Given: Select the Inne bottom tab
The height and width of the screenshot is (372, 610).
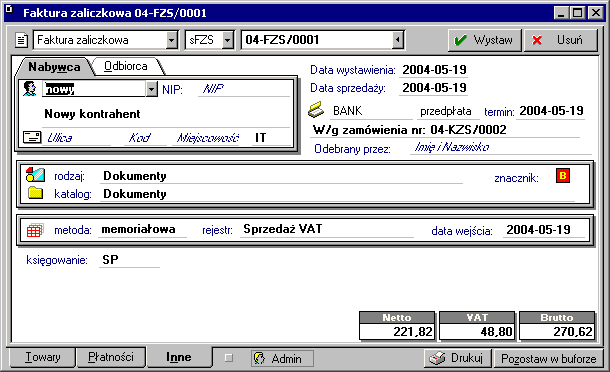Looking at the screenshot, I should click(x=179, y=357).
